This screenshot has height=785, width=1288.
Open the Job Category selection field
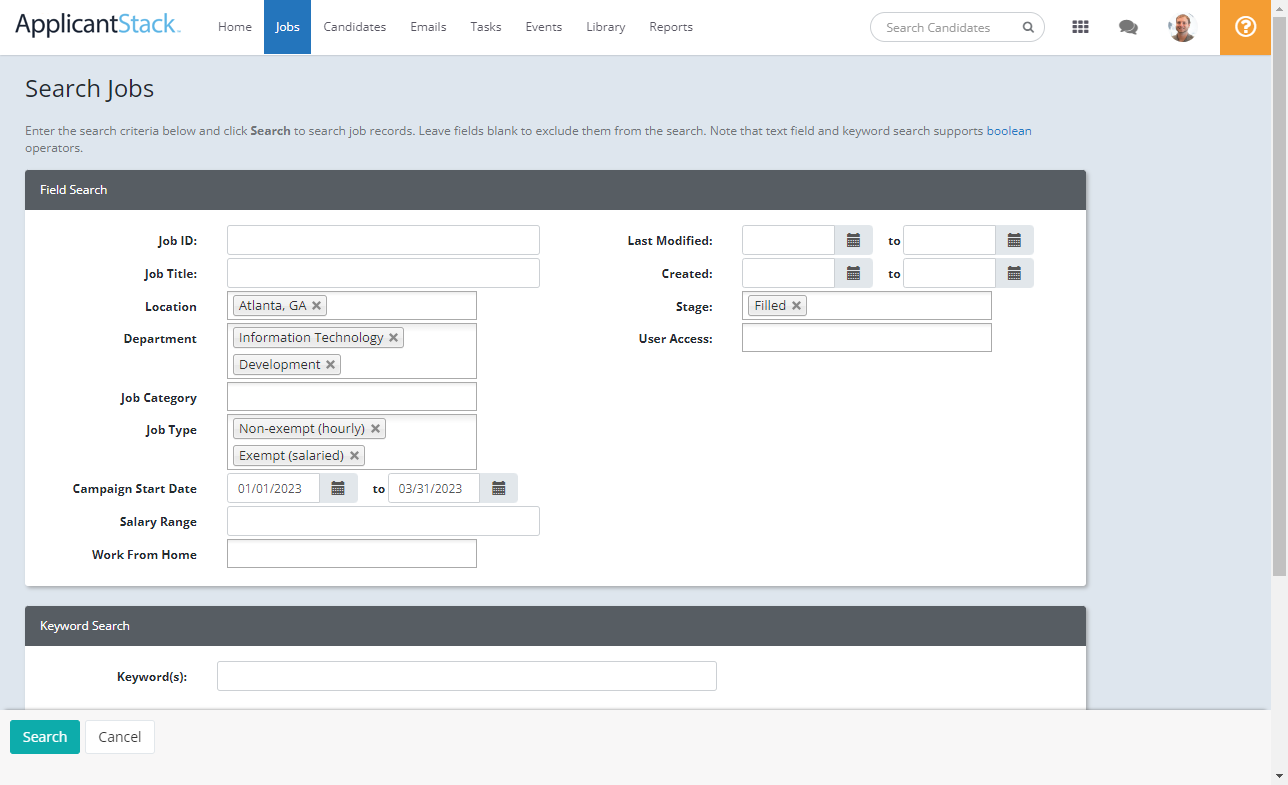pos(351,396)
